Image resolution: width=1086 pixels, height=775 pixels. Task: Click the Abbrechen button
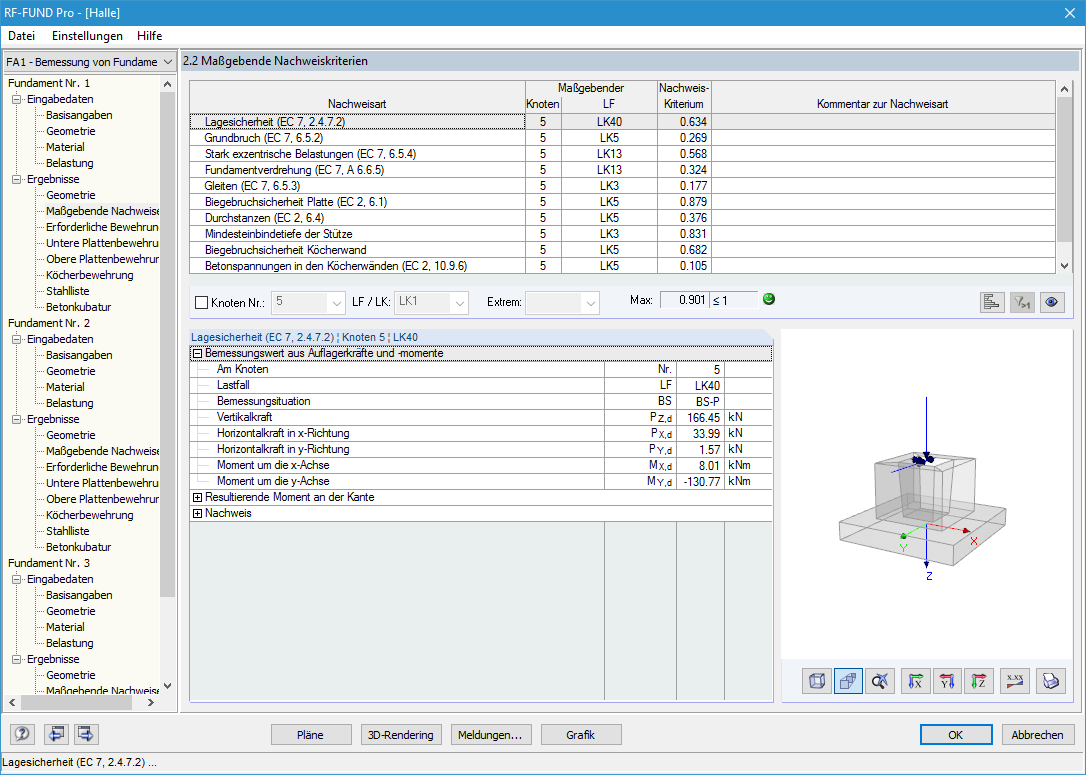click(1037, 735)
